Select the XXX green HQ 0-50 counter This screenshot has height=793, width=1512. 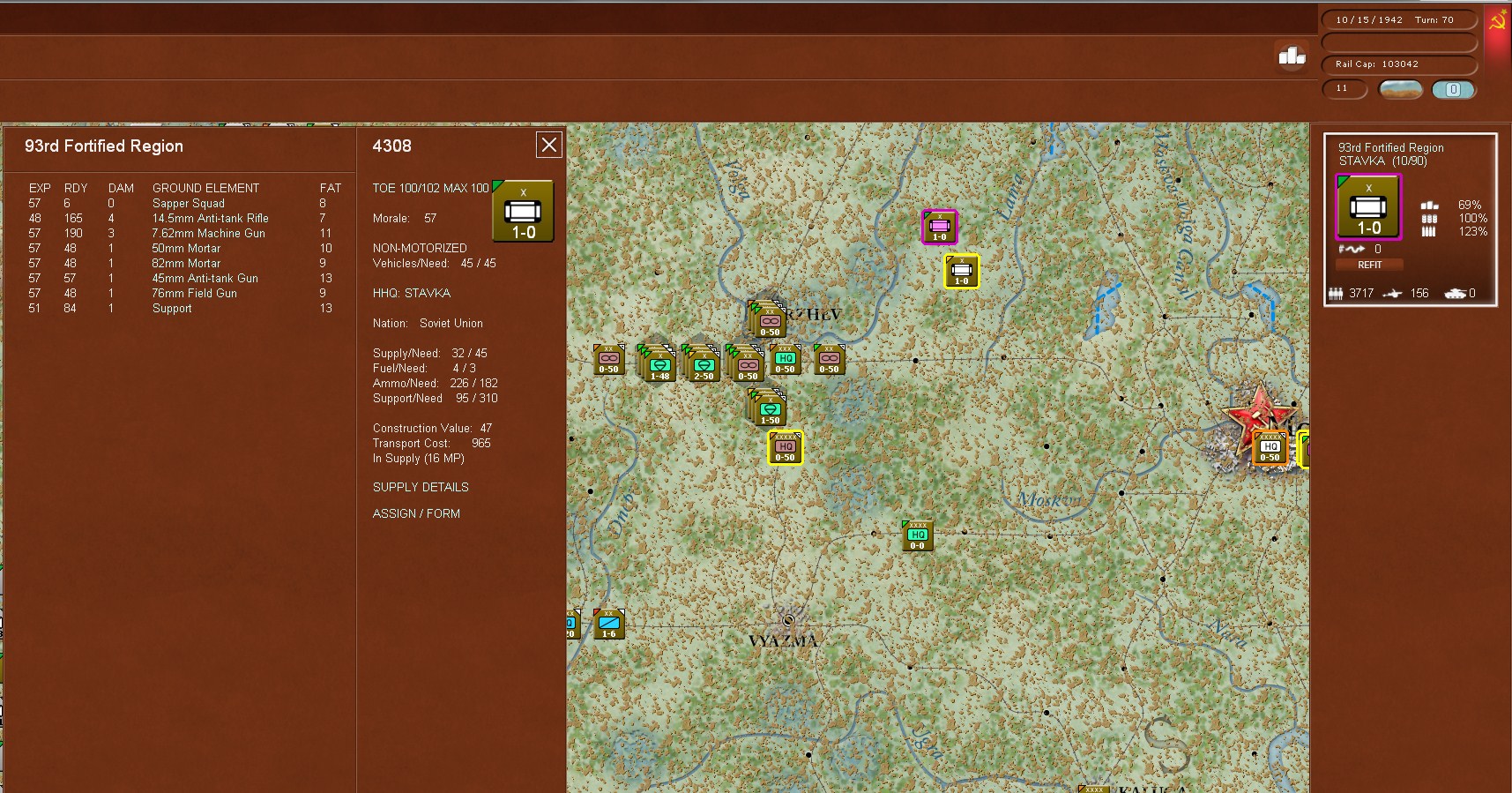(x=785, y=359)
